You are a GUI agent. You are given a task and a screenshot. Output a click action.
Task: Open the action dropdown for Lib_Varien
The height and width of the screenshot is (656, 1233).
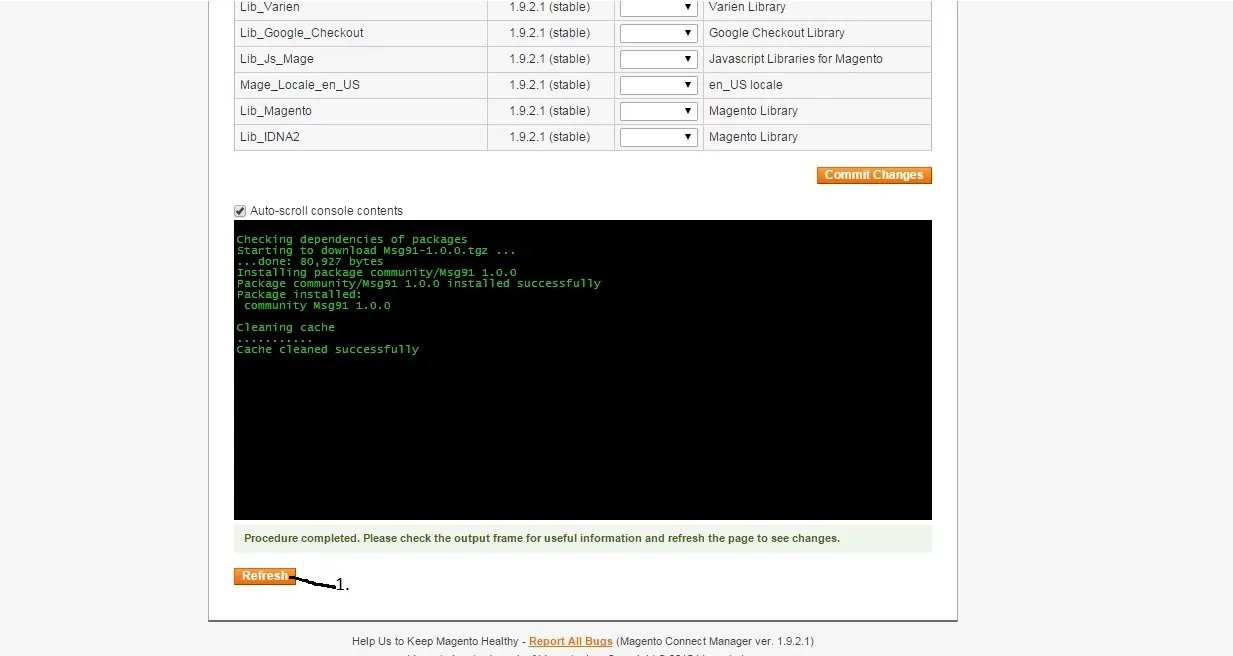(658, 7)
